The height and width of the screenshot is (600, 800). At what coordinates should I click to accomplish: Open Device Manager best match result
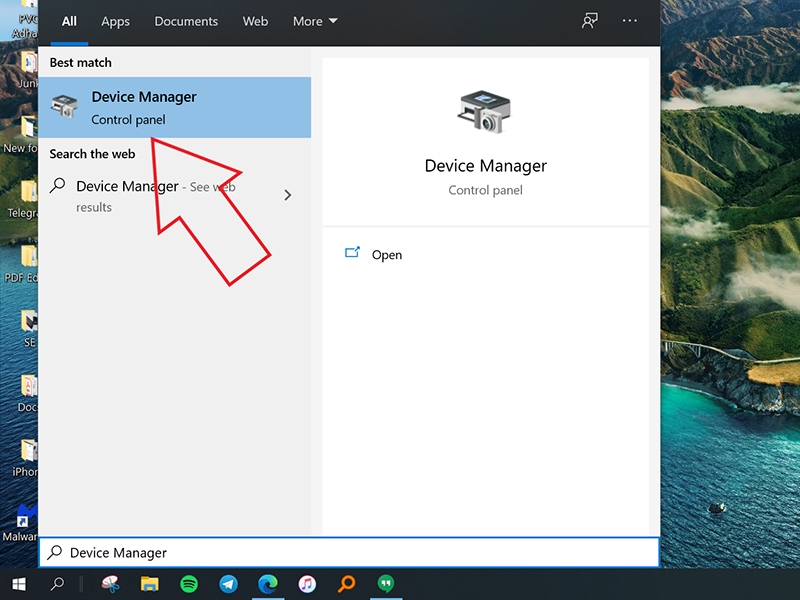coord(174,108)
